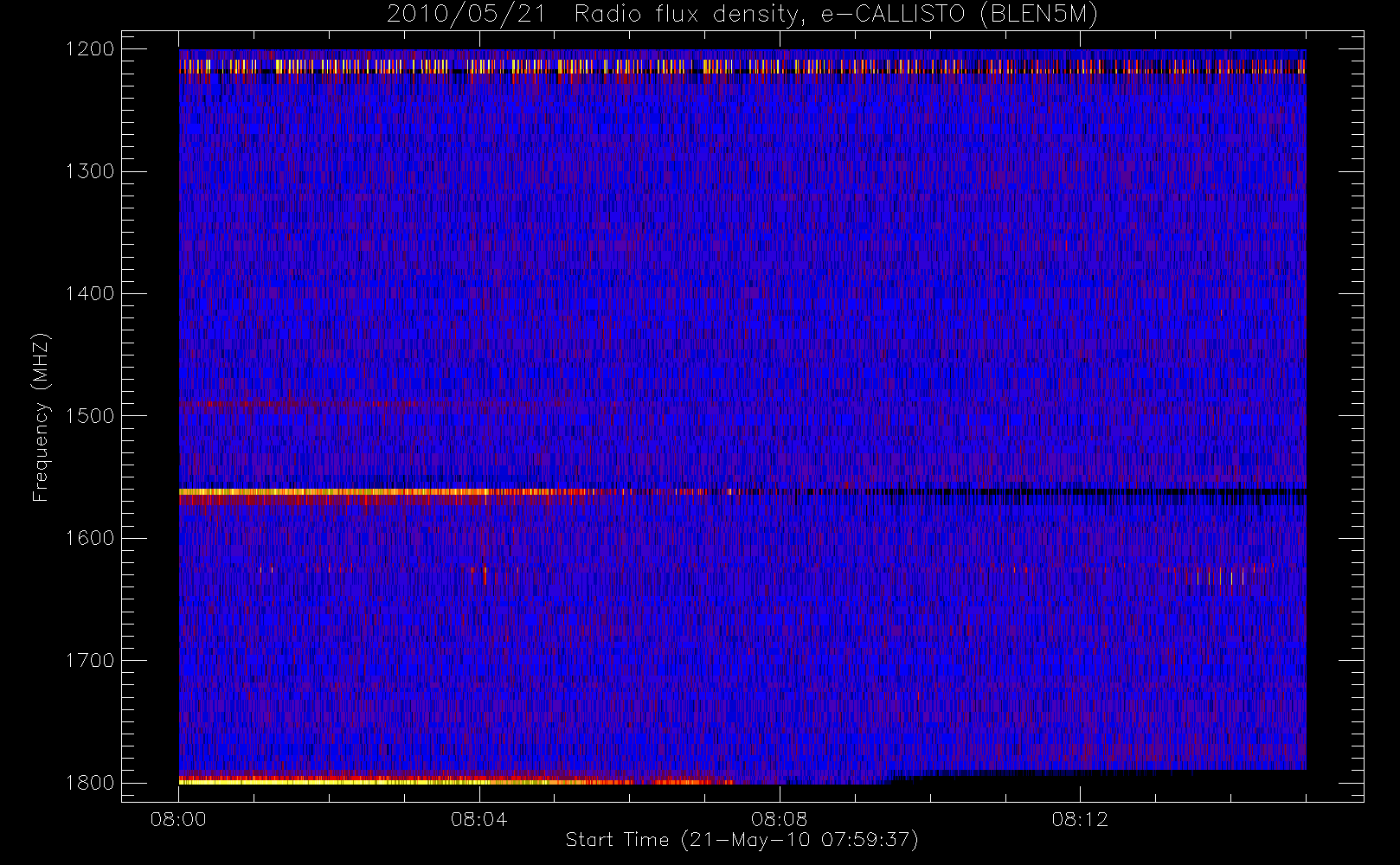Click the date "2010/05/21" in the title
Image resolution: width=1400 pixels, height=865 pixels.
tap(466, 15)
